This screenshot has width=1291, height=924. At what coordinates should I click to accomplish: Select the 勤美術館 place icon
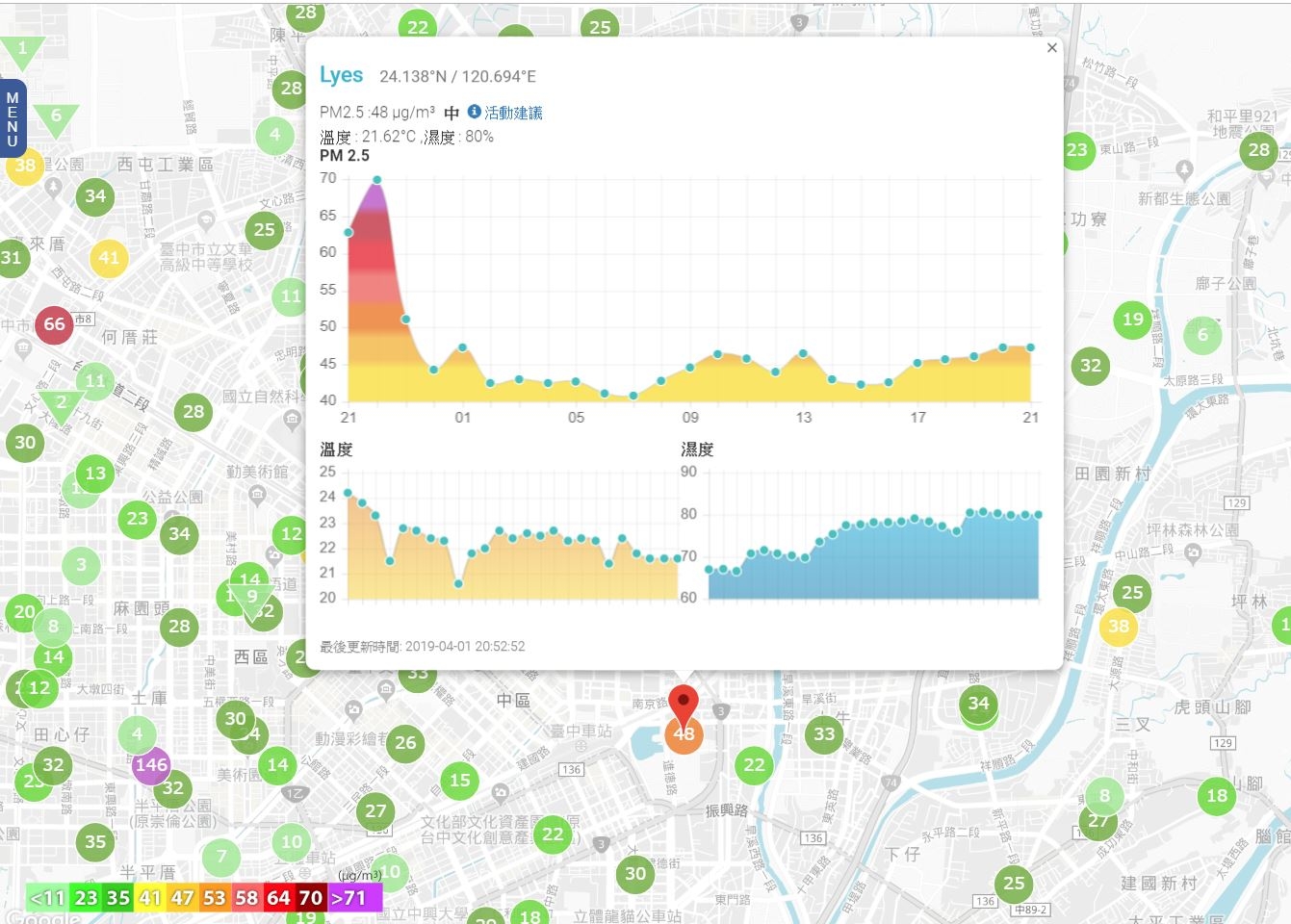point(257,495)
